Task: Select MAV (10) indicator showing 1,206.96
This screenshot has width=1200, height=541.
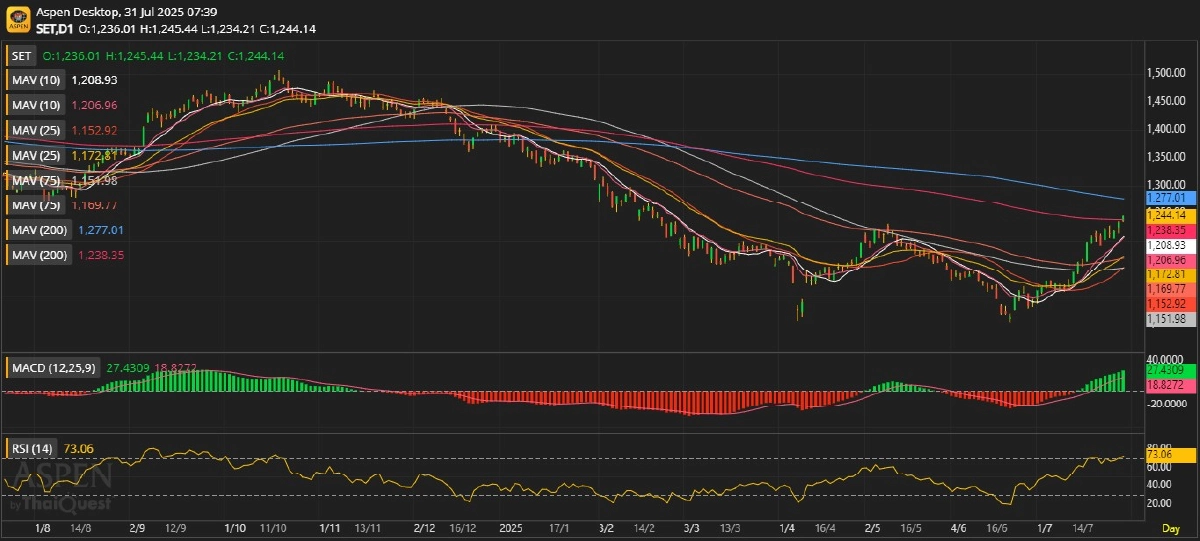Action: [x=35, y=104]
